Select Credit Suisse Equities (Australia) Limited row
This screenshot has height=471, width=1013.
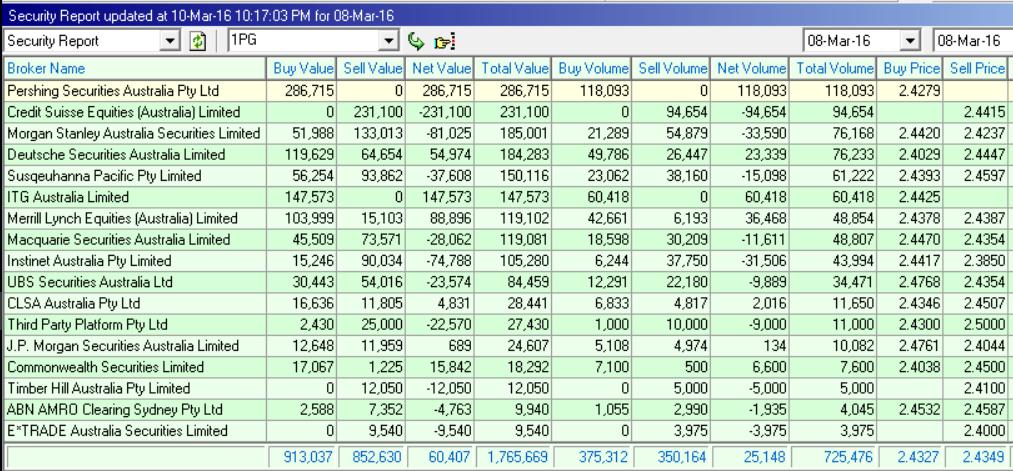(506, 112)
